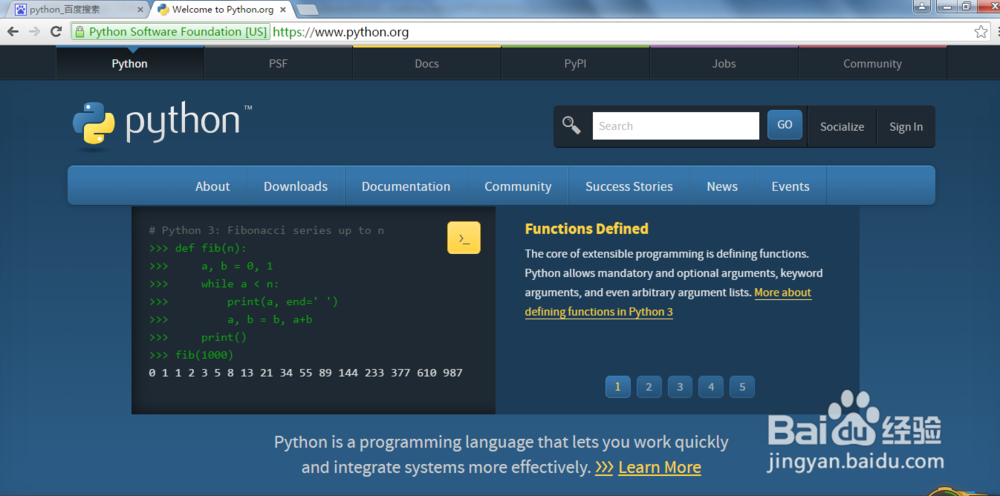Show slide 4 of code examples
The width and height of the screenshot is (1000, 496).
[710, 386]
